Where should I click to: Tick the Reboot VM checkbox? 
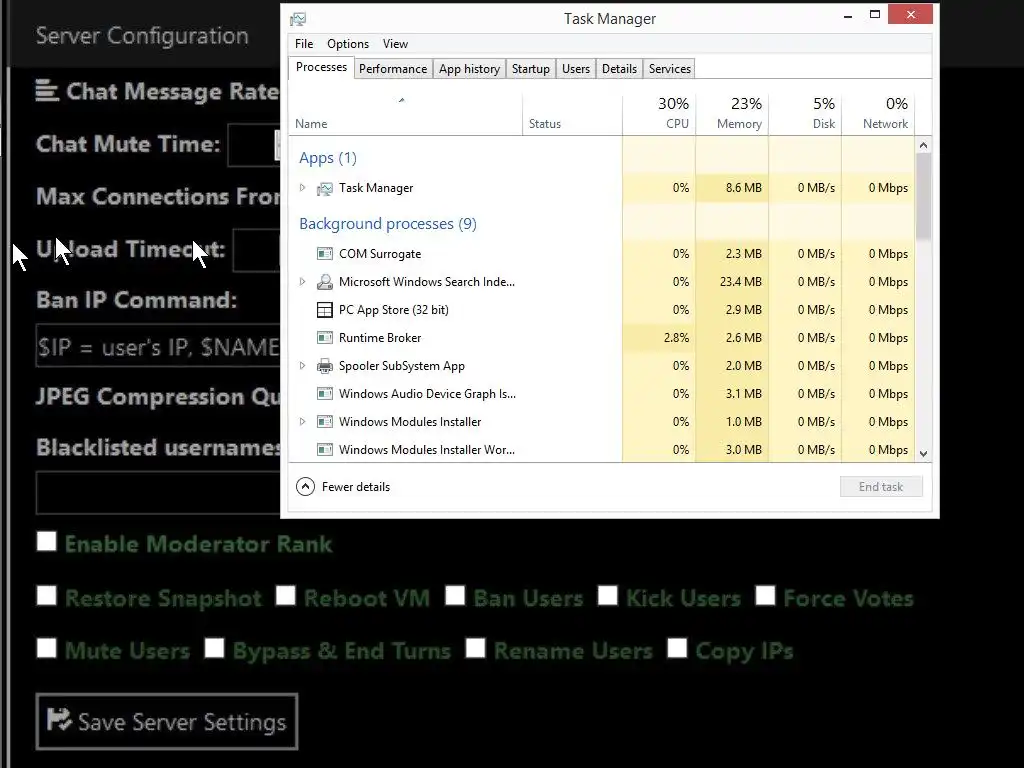tap(285, 596)
